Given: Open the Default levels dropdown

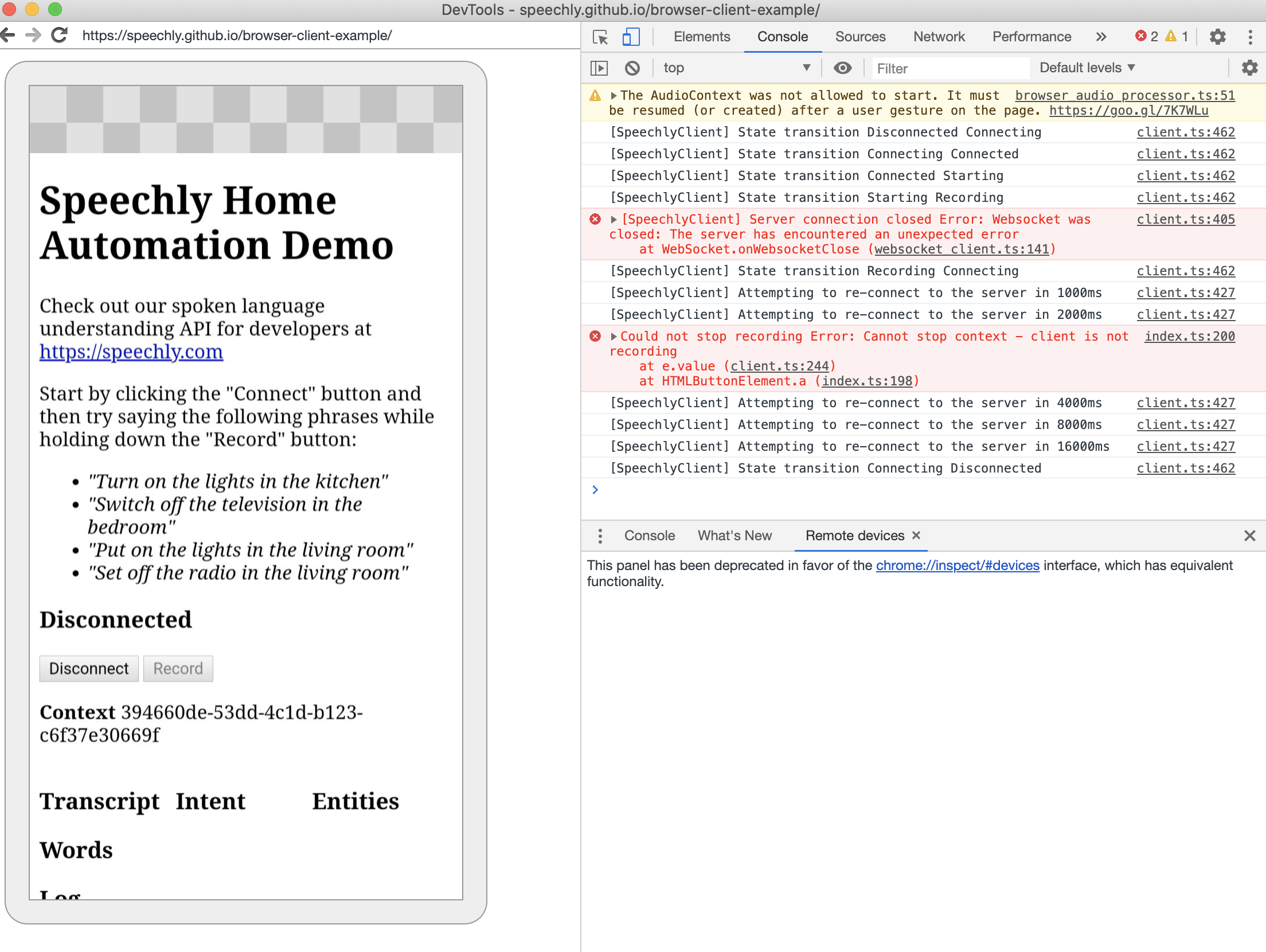Looking at the screenshot, I should [x=1087, y=68].
